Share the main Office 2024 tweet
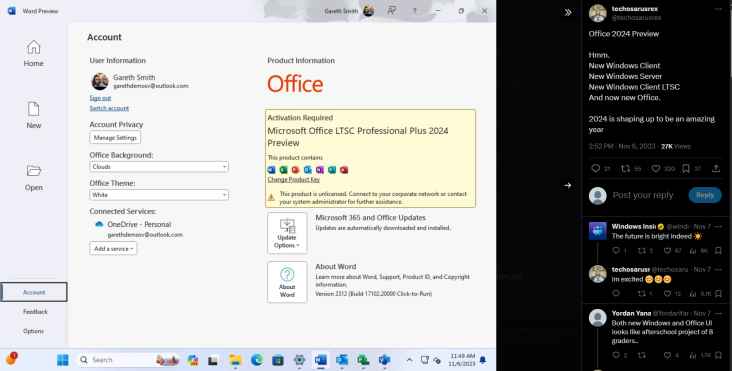 716,168
